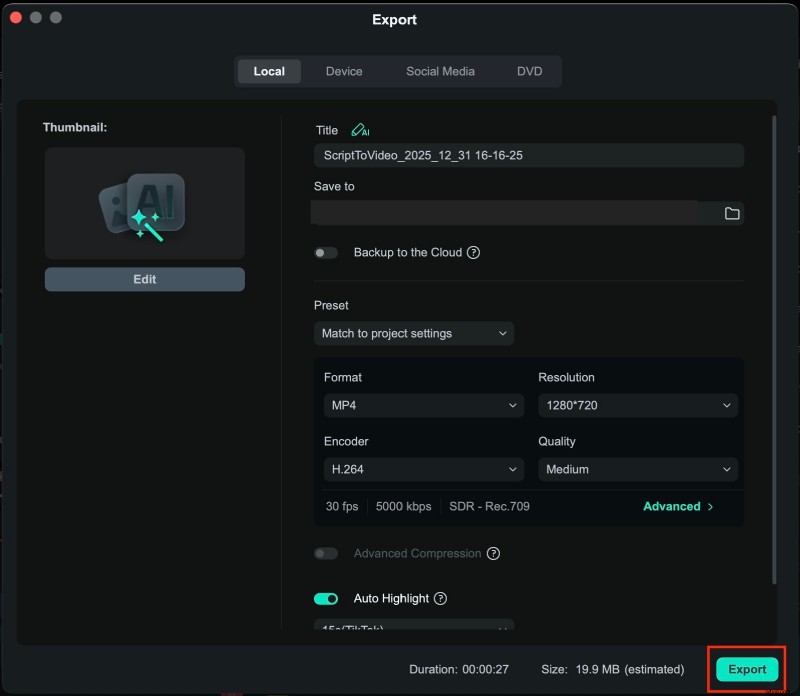The height and width of the screenshot is (696, 800).
Task: Open the Encoder dropdown showing H.264
Action: pos(423,469)
